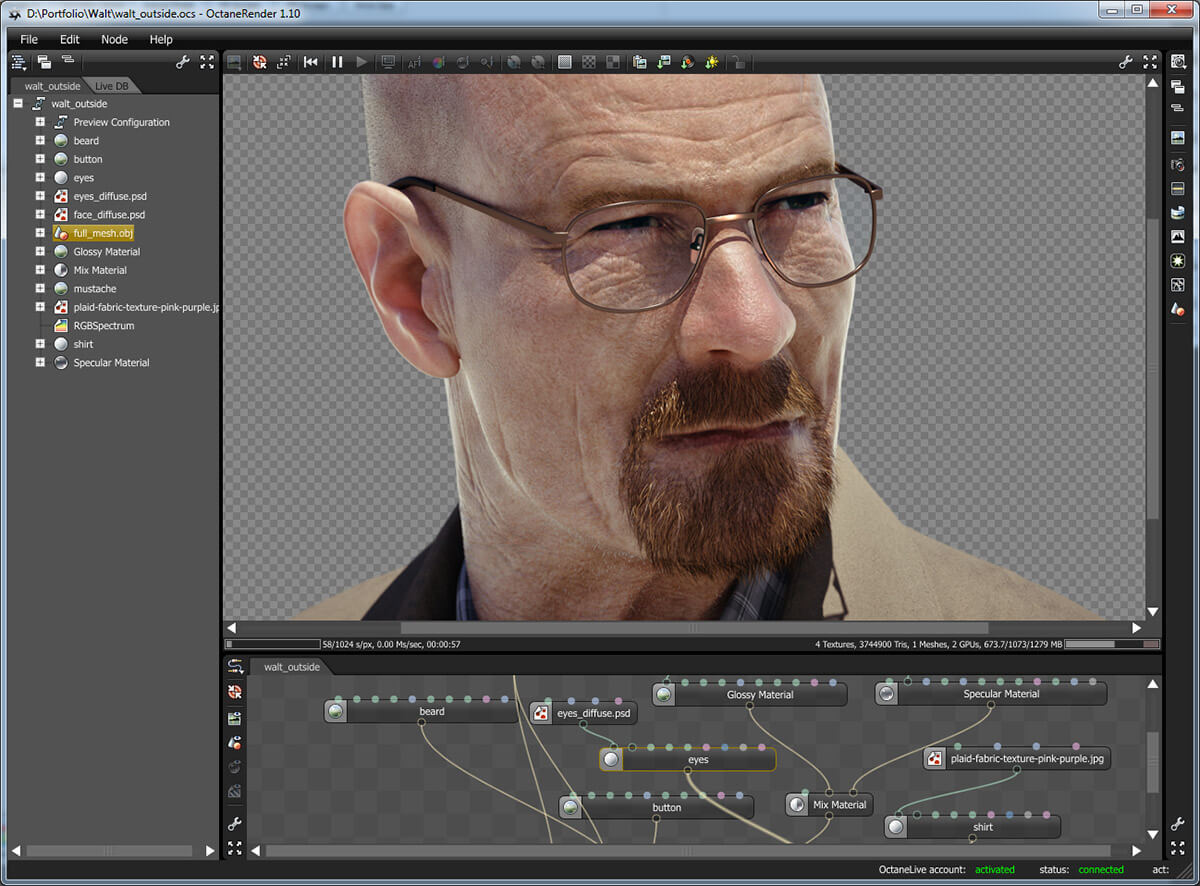1200x886 pixels.
Task: Expand the full_mesh.obj tree item
Action: (40, 233)
